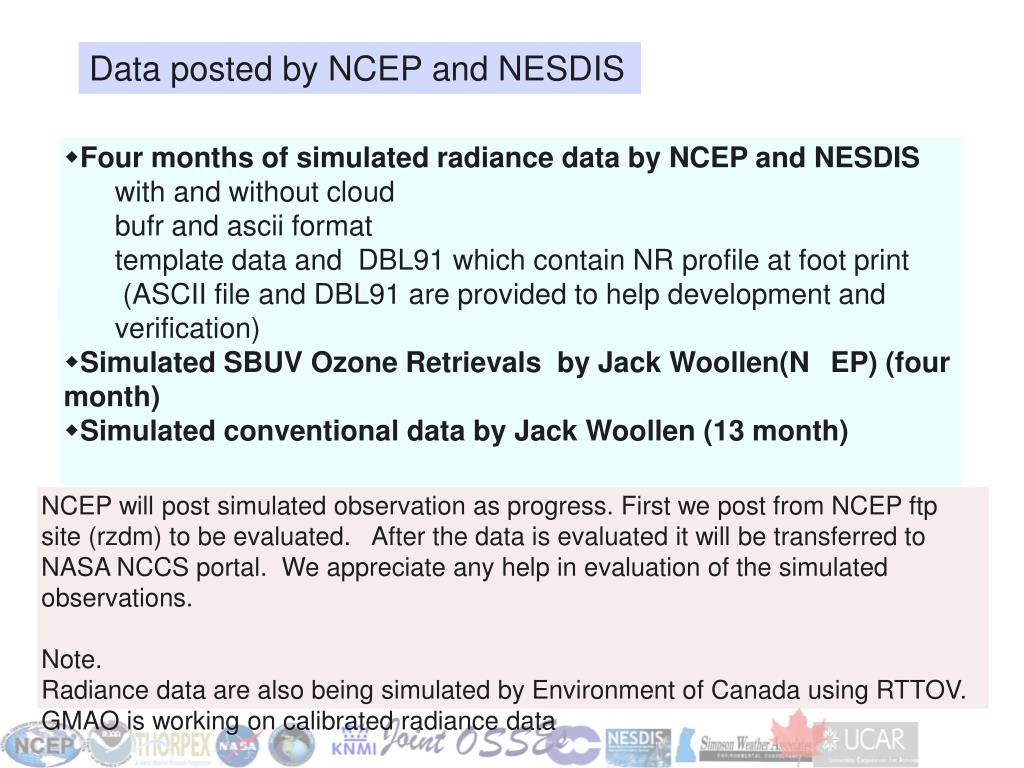The width and height of the screenshot is (1024, 768).
Task: Select the 'bufr and ascii format' line
Action: click(x=243, y=226)
